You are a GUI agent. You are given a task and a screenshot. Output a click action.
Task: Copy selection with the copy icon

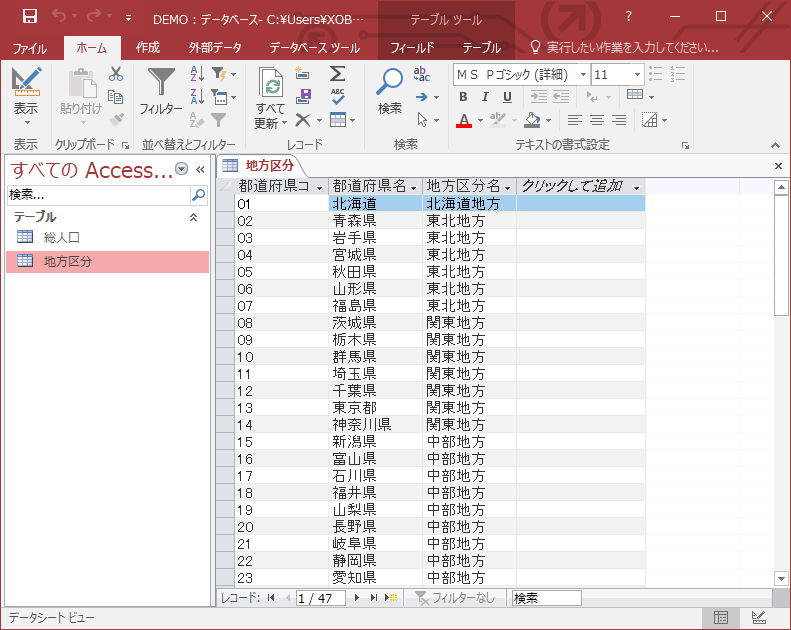[116, 97]
